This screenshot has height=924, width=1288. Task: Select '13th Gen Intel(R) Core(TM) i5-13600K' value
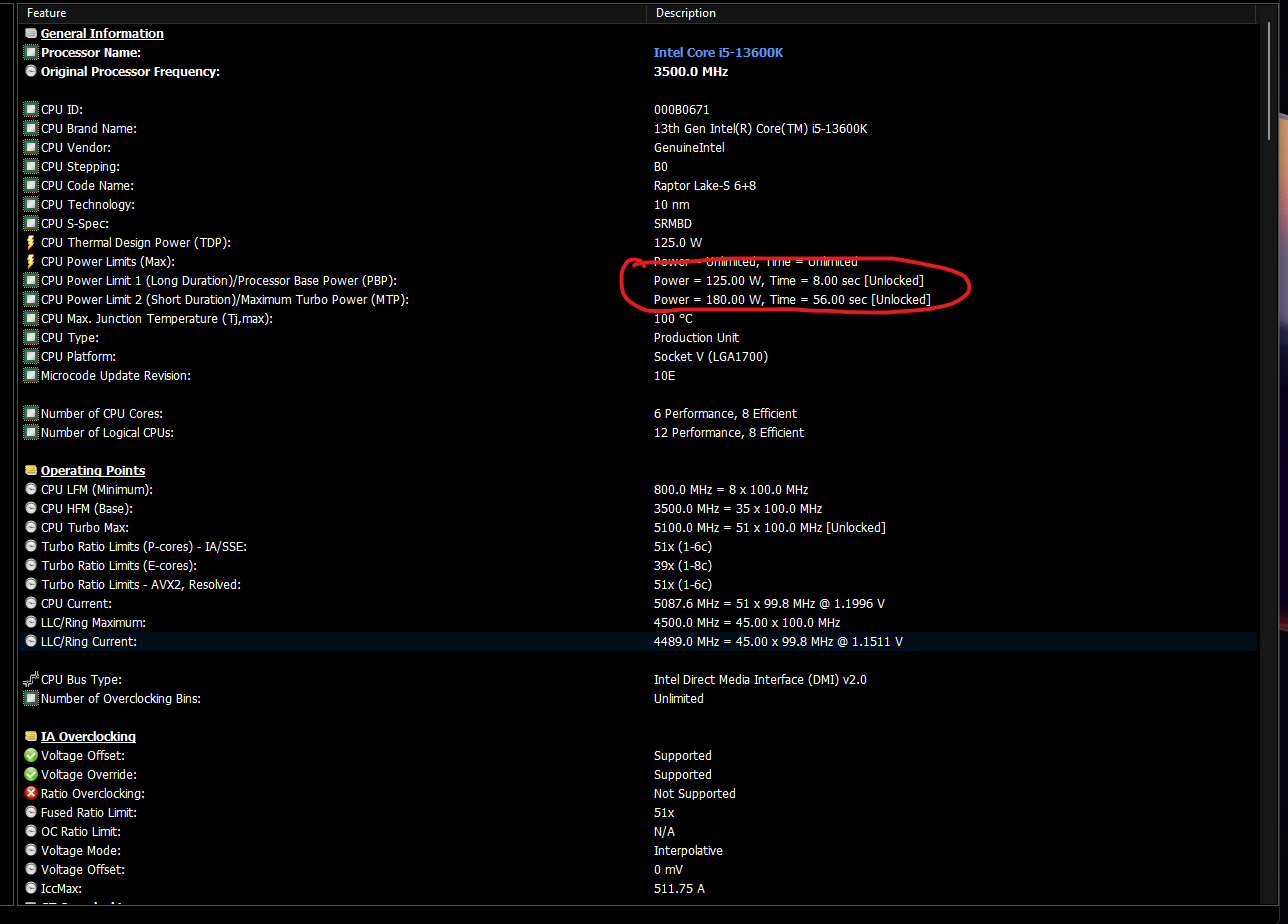pyautogui.click(x=762, y=129)
